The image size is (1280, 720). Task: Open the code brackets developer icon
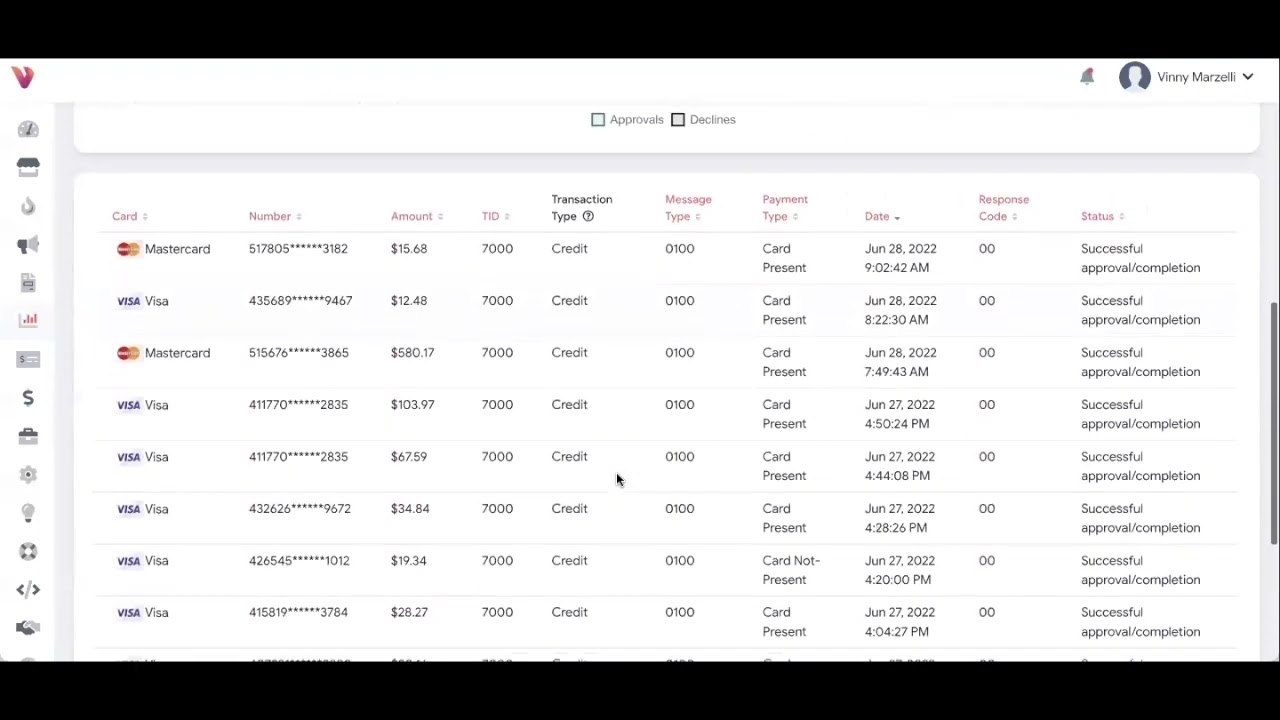(28, 590)
